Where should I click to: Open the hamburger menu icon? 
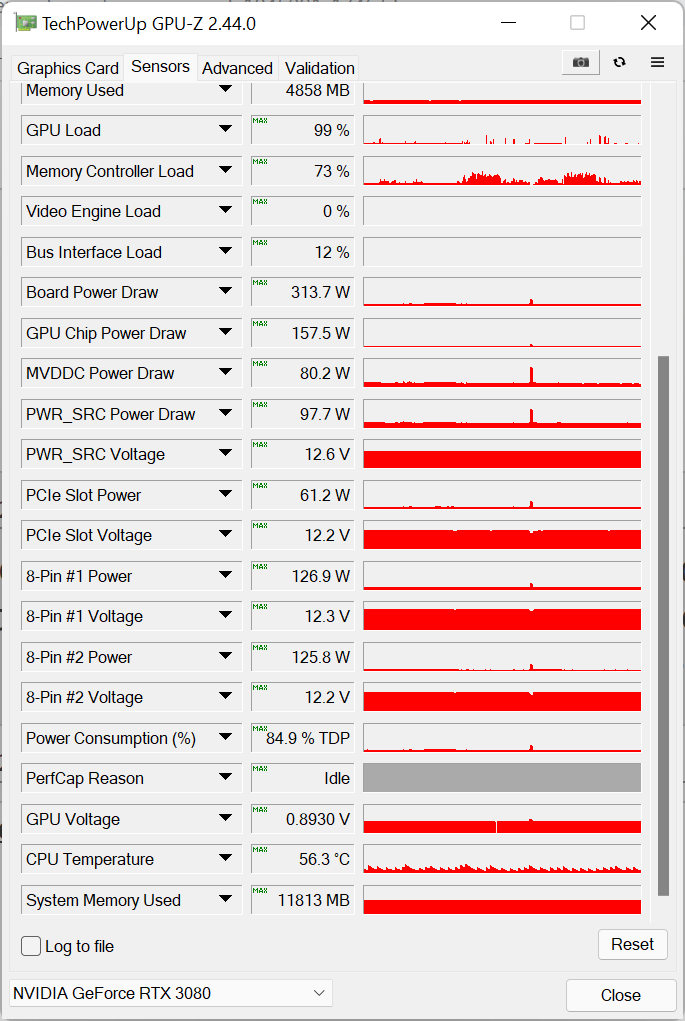pos(657,62)
